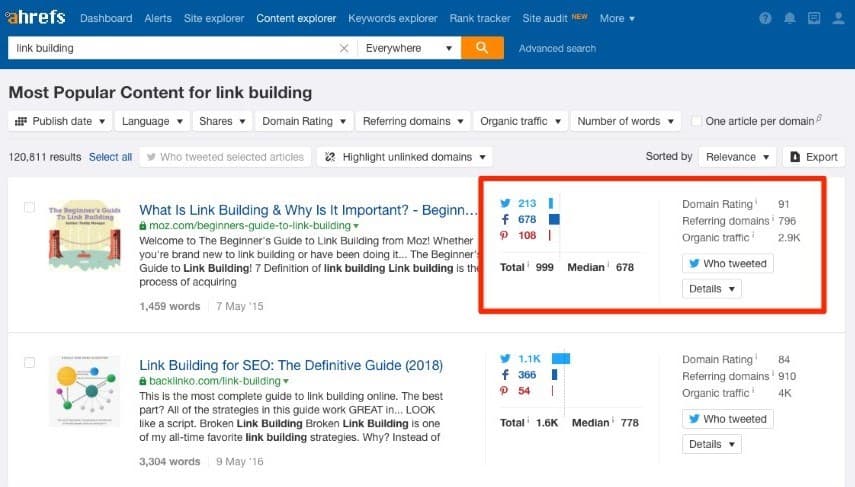The width and height of the screenshot is (855, 487).
Task: Click the info icon beside Median 778
Action: (612, 420)
